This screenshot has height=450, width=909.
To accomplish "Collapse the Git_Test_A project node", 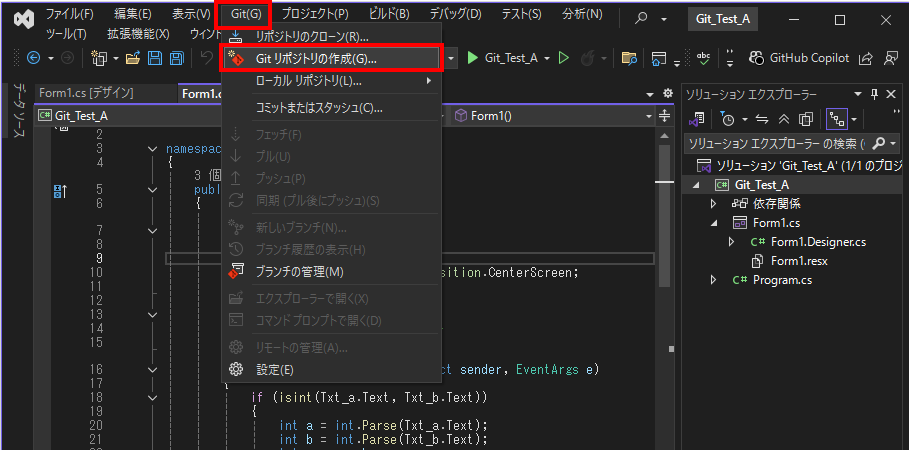I will [696, 185].
